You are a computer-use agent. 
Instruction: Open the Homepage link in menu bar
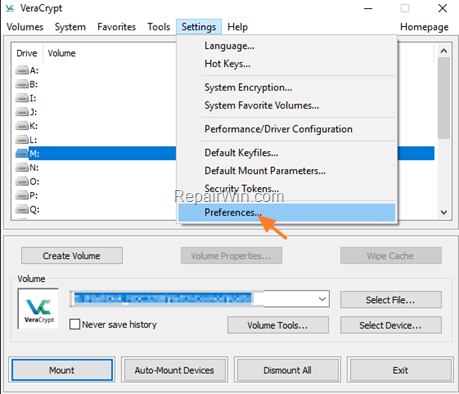[x=424, y=27]
